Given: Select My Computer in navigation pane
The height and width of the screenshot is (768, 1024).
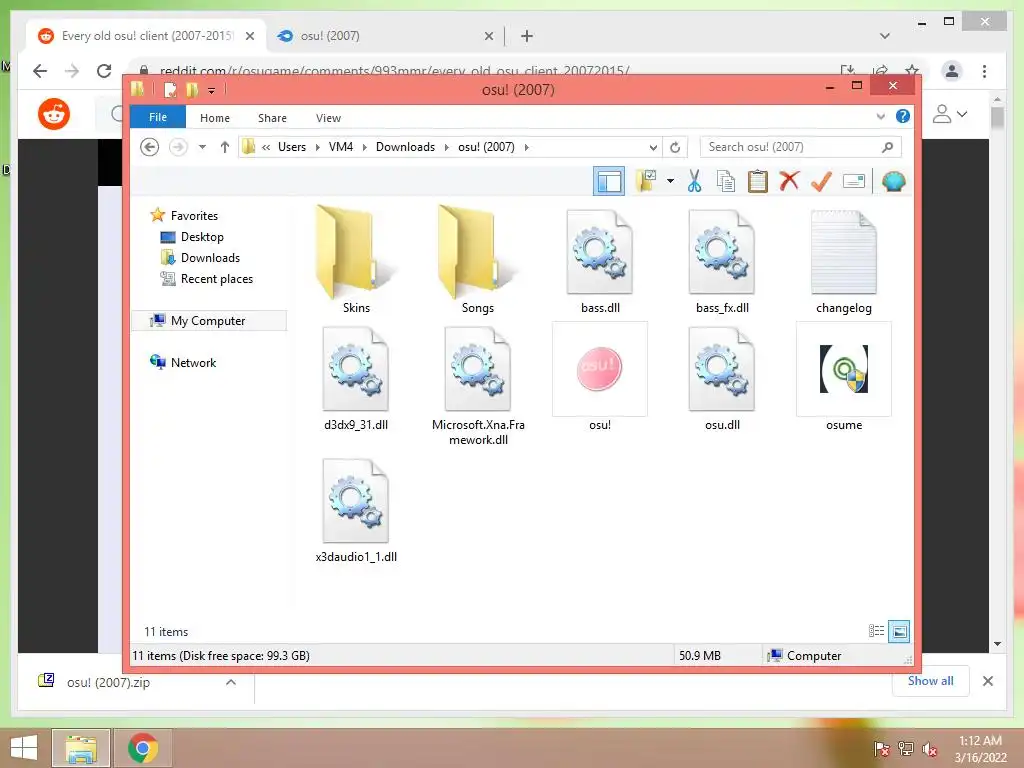Looking at the screenshot, I should [x=209, y=321].
